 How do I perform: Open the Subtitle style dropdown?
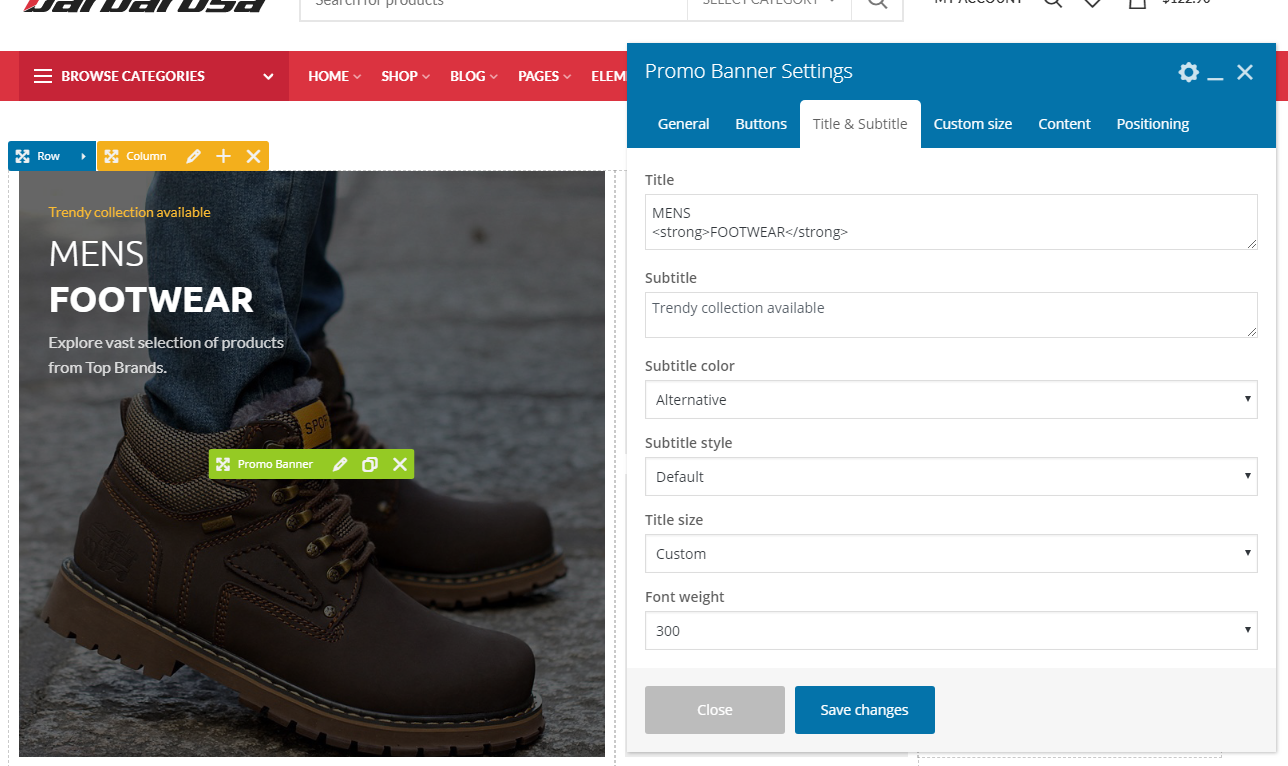coord(951,476)
